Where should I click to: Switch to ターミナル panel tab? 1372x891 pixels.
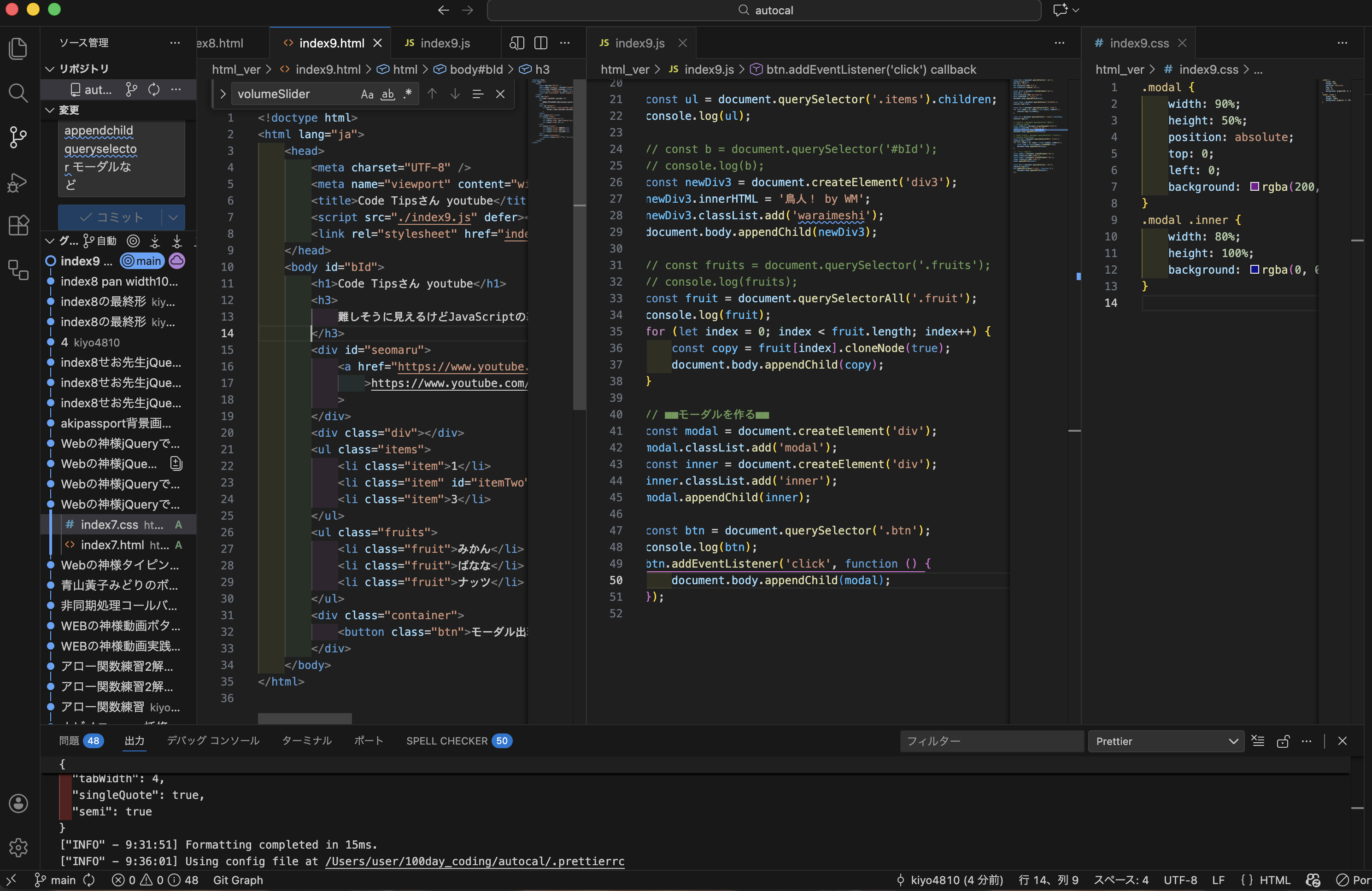307,740
